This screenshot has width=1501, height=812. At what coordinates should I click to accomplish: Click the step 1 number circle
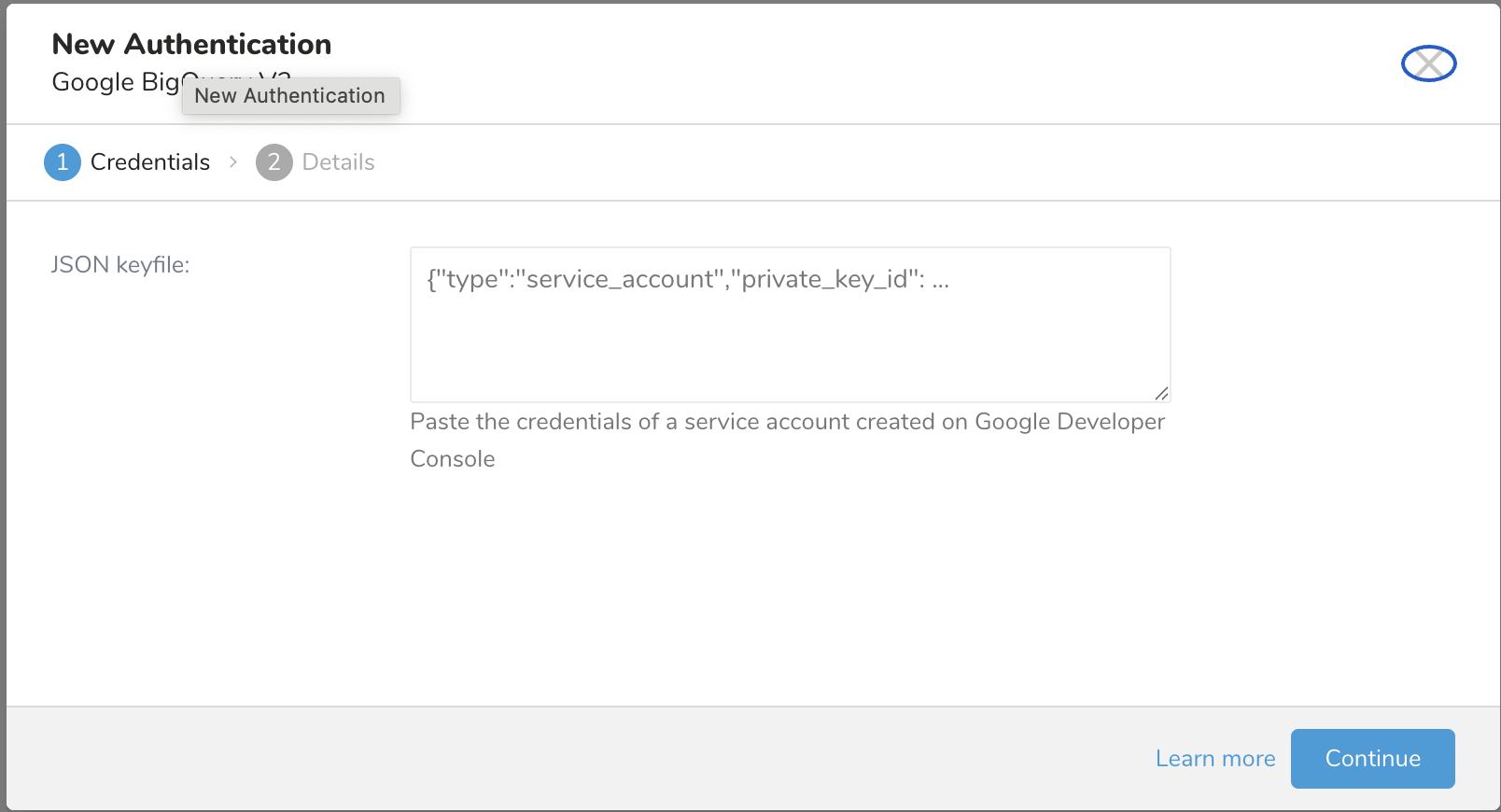[63, 162]
